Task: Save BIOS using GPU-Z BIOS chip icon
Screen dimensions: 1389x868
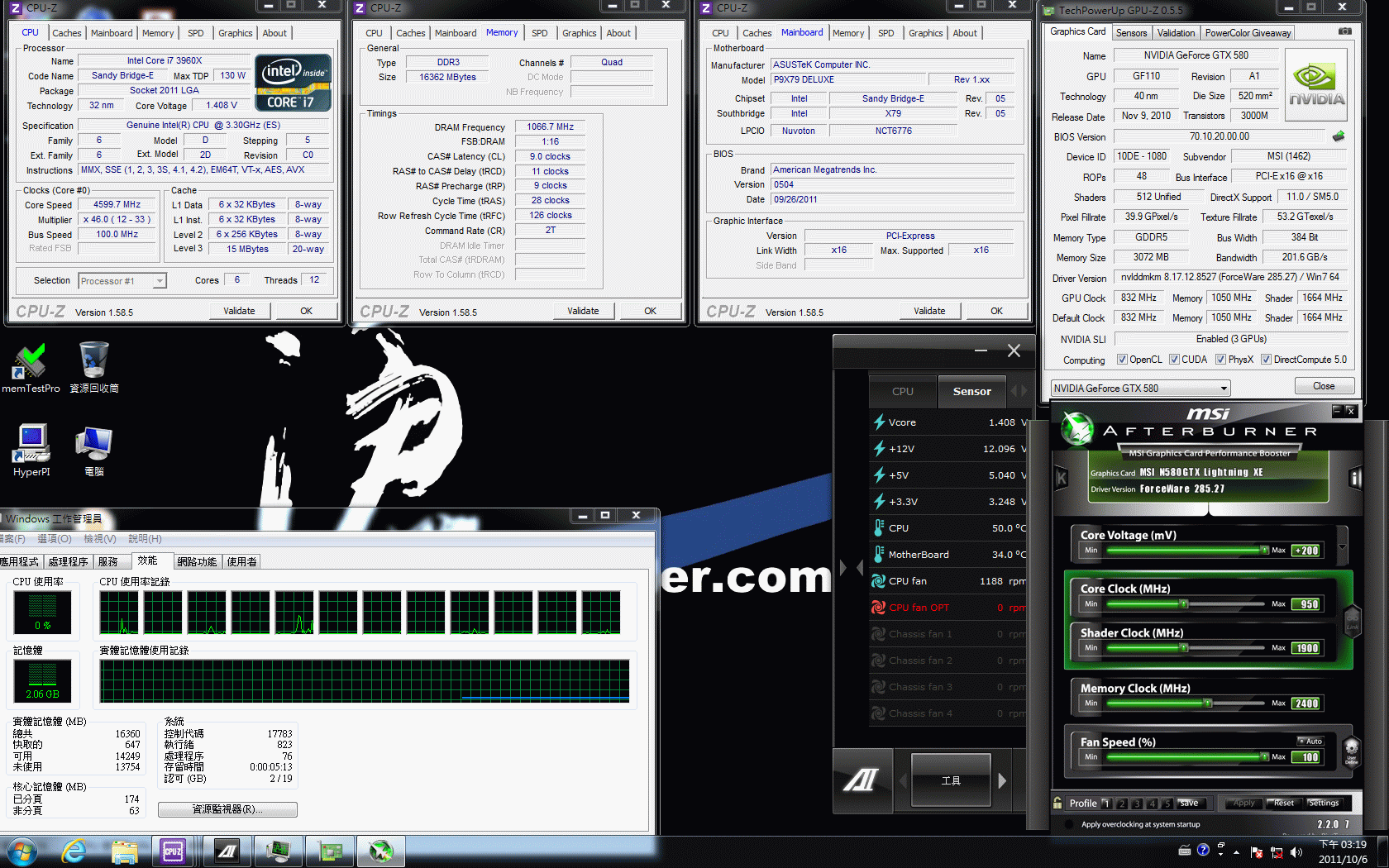Action: [1339, 136]
